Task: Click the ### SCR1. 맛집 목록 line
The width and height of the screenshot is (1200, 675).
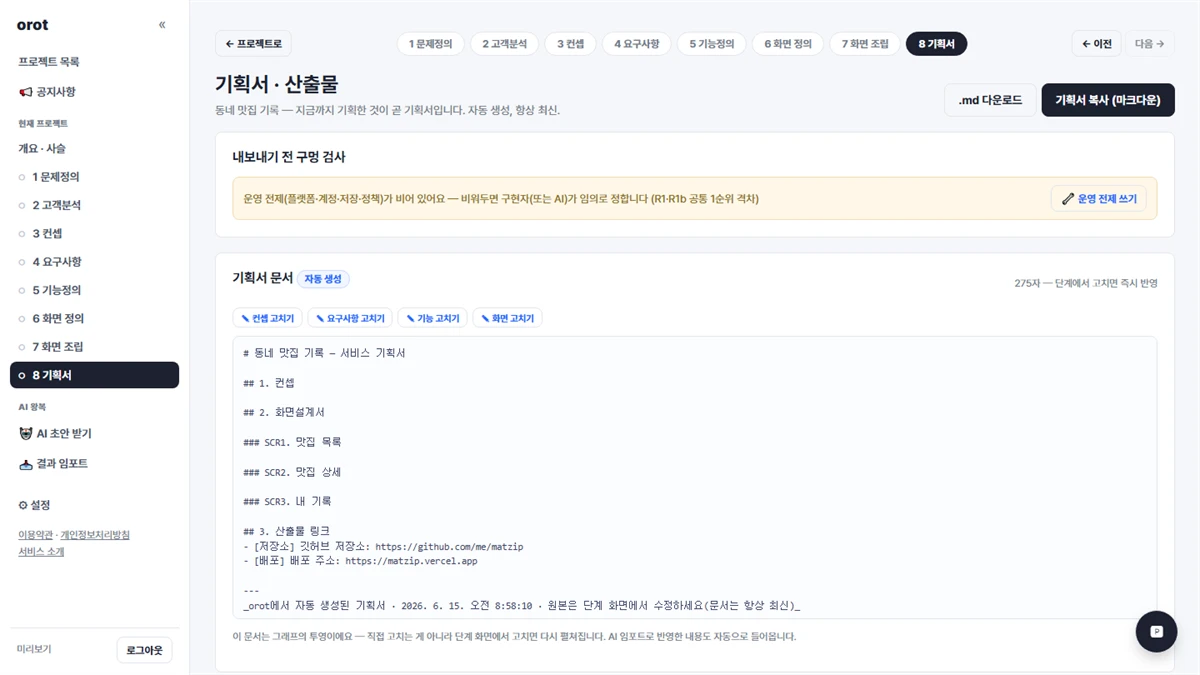Action: tap(292, 442)
